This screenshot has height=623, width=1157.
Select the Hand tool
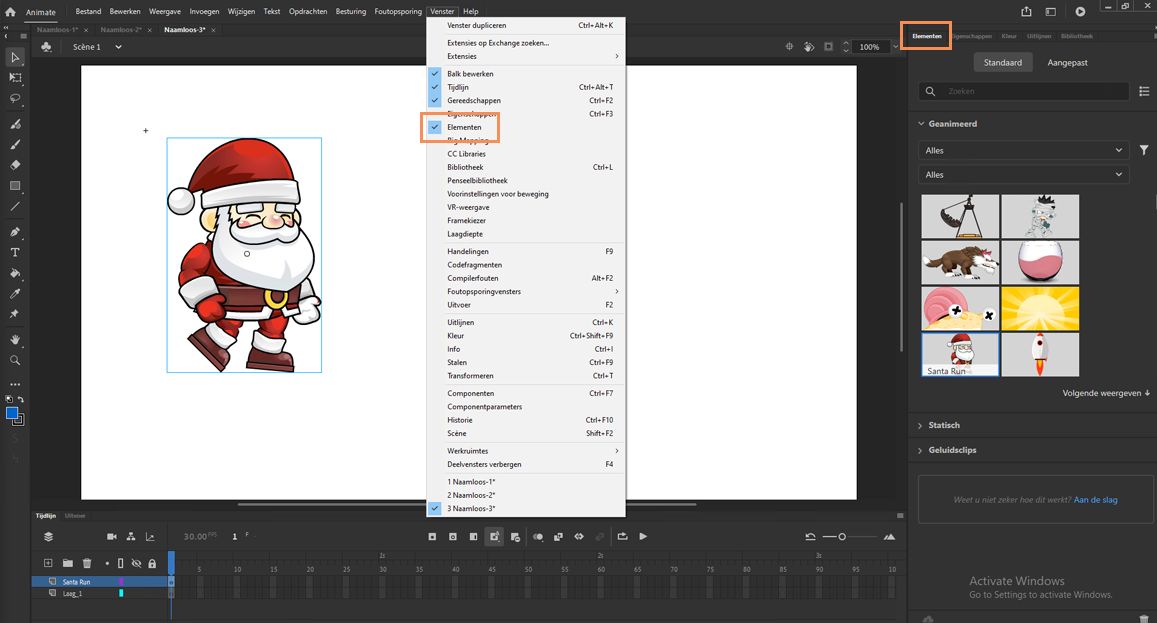point(15,340)
